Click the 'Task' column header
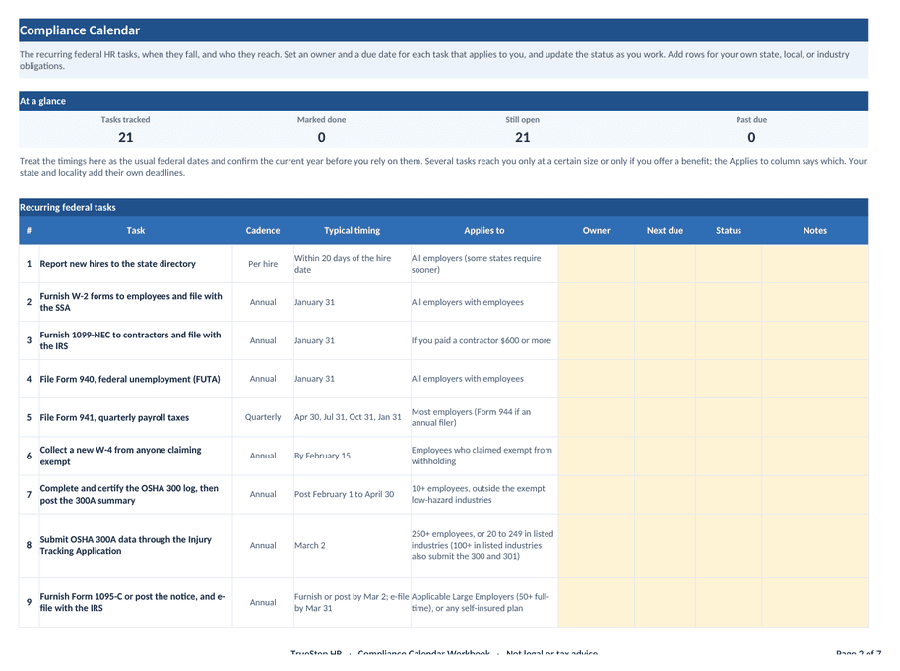Screen dimensions: 900x671 135,230
